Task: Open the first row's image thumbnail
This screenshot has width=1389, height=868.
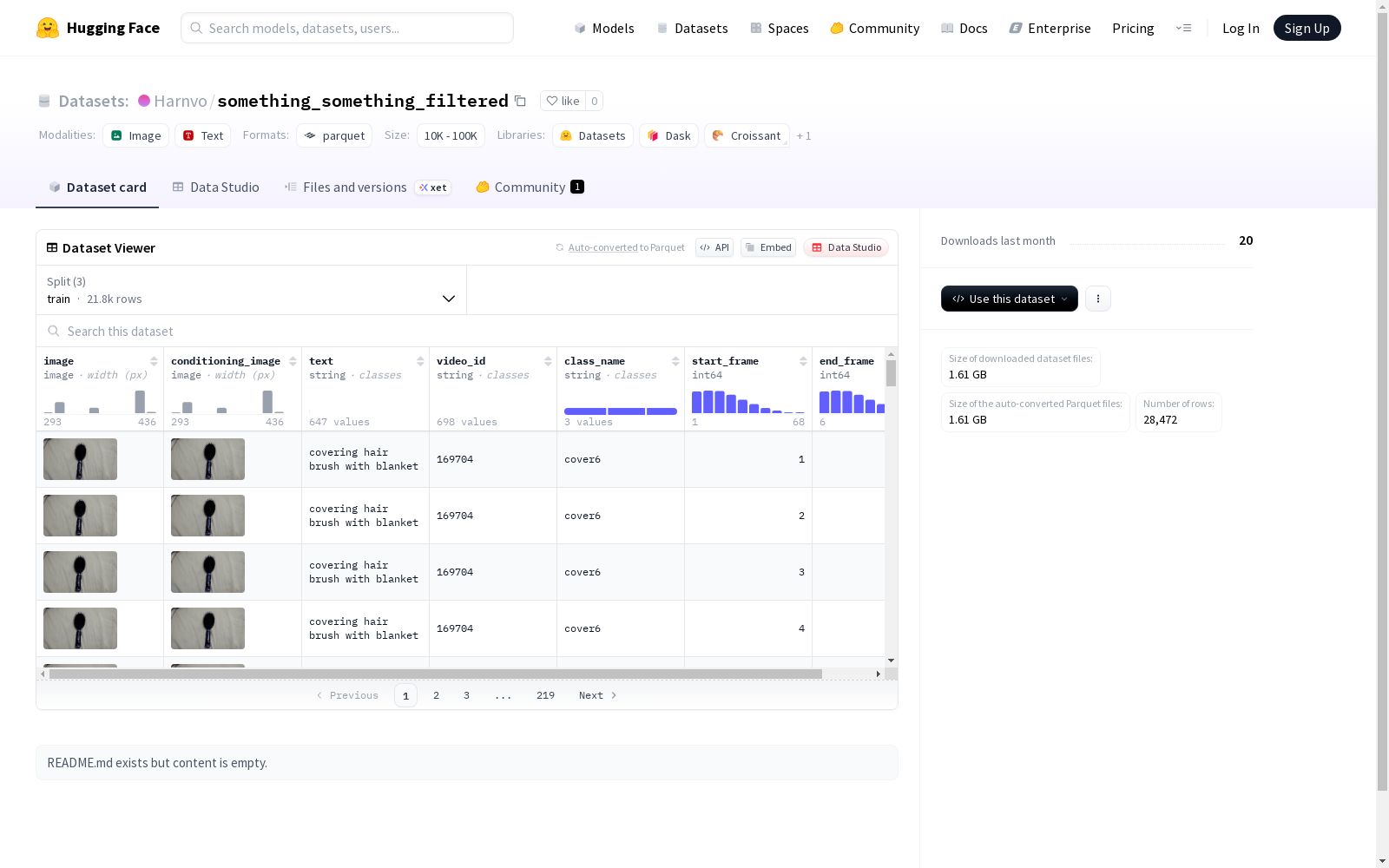Action: (80, 459)
